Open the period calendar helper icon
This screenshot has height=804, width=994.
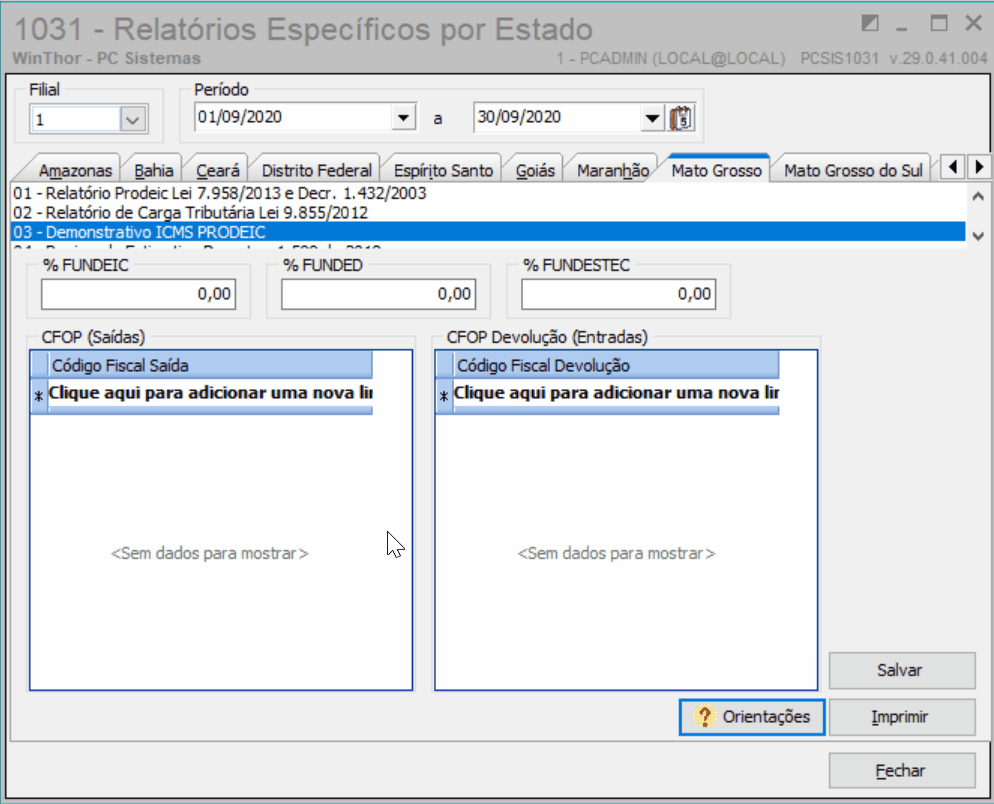coord(681,118)
